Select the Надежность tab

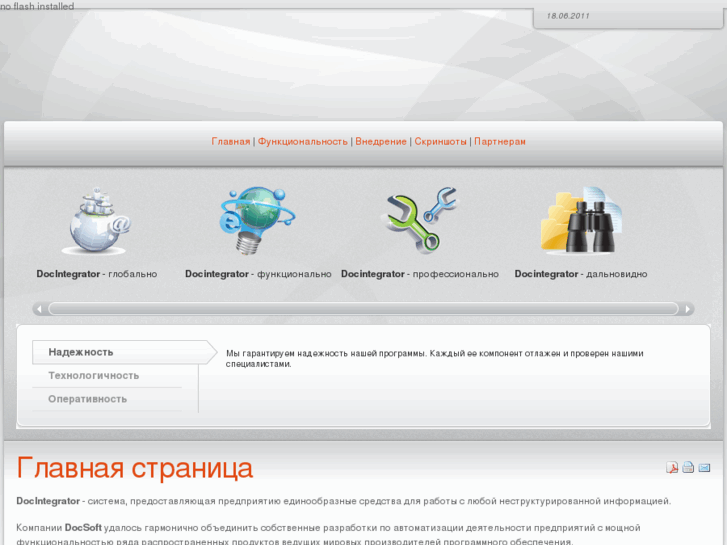pos(124,352)
